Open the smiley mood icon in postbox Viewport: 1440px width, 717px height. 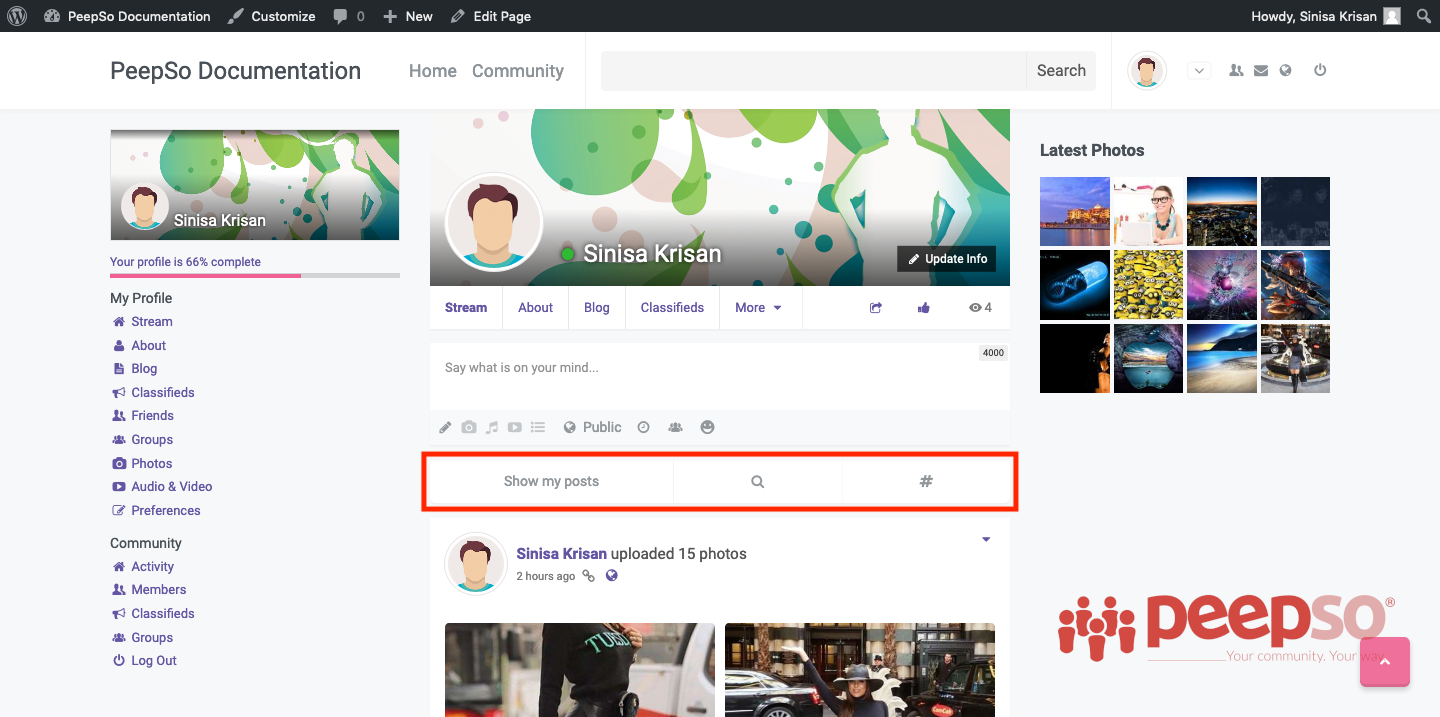click(x=708, y=427)
